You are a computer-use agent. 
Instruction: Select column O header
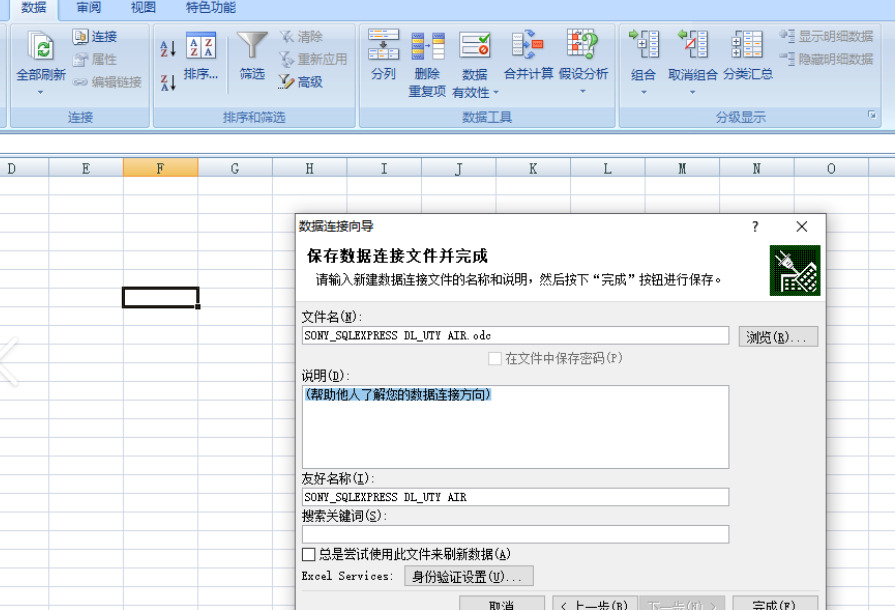[x=831, y=168]
